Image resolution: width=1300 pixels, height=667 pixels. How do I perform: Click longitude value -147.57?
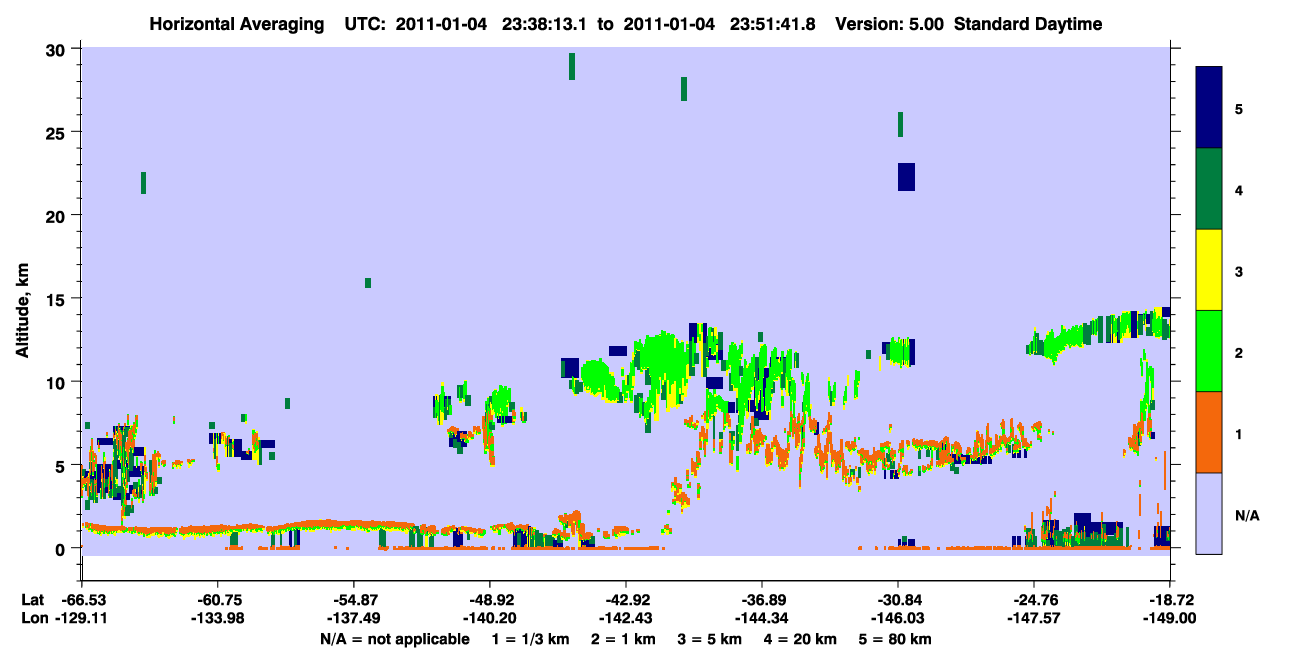[1034, 619]
